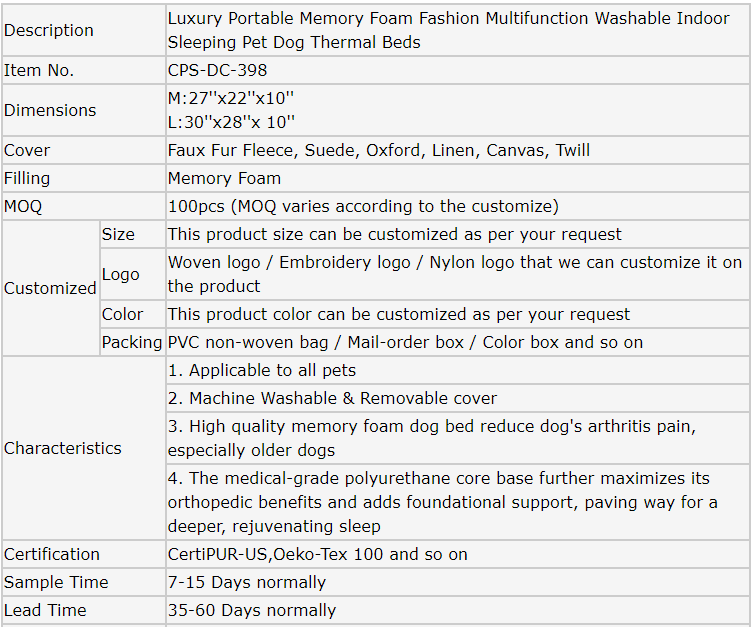
Task: Select the medical-grade polyurethane core description
Action: (x=442, y=502)
